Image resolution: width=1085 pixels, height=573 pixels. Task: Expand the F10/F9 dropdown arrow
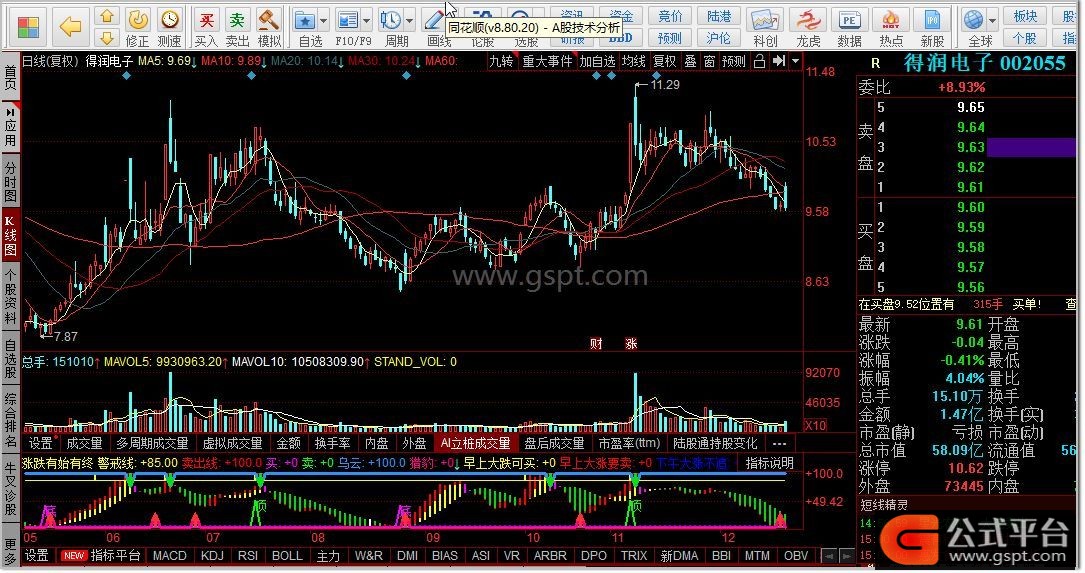tap(367, 21)
